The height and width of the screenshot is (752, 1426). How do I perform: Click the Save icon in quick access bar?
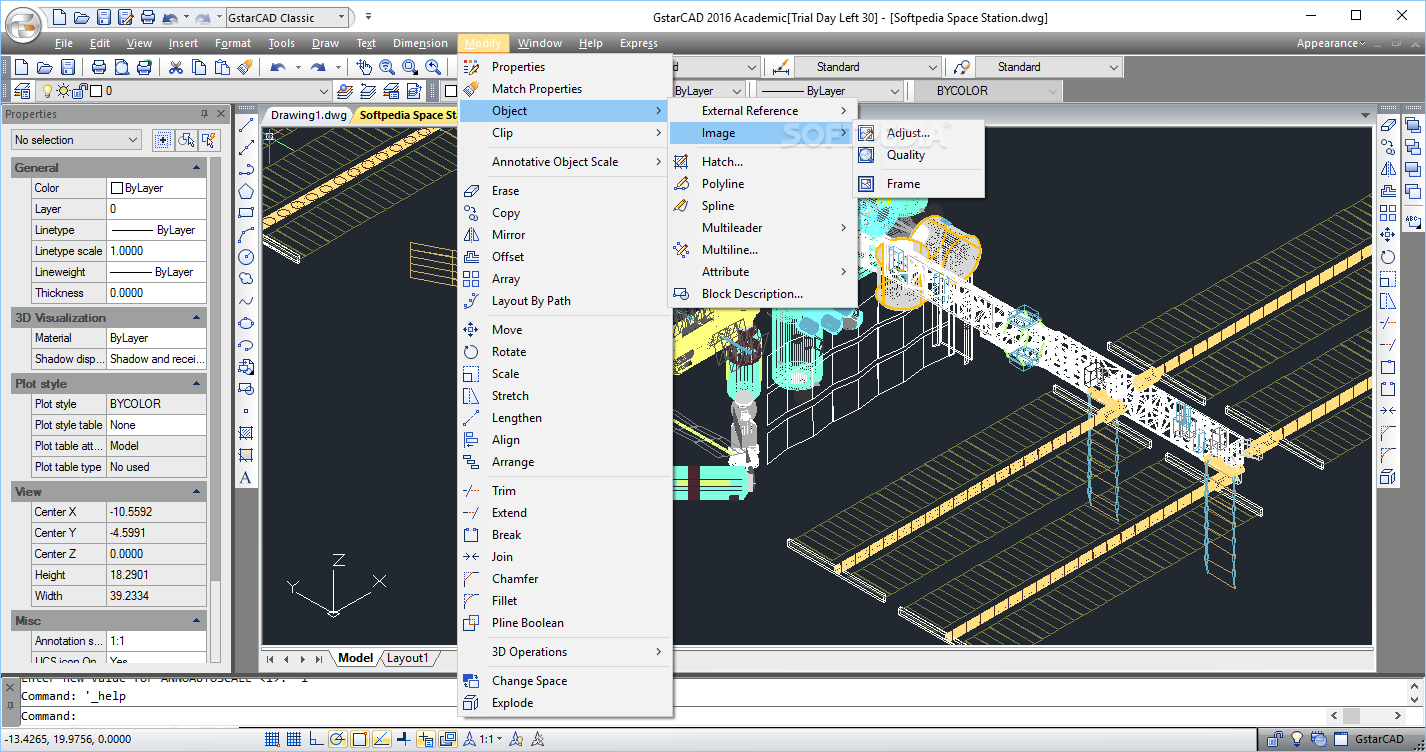pos(103,17)
